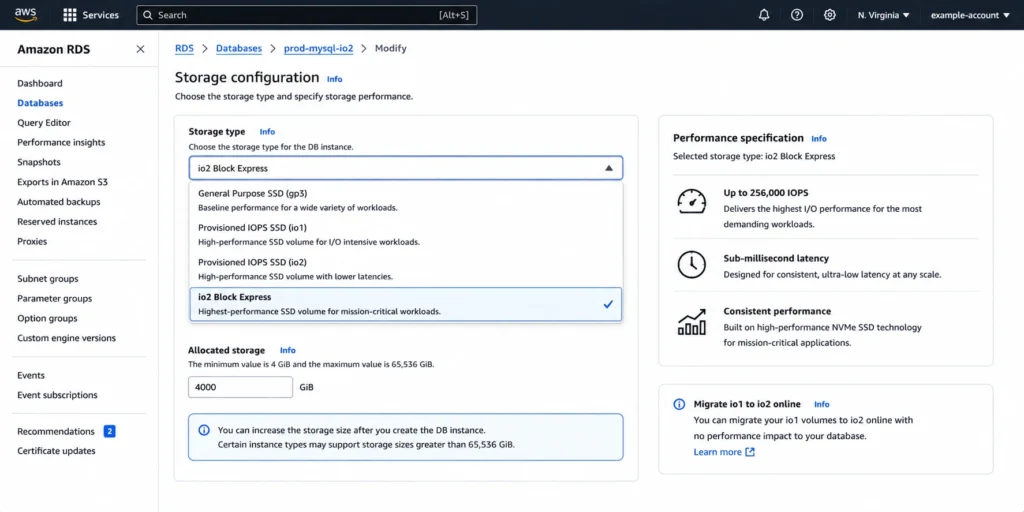Open Custom engine versions in the sidebar
Image resolution: width=1024 pixels, height=512 pixels.
(66, 338)
